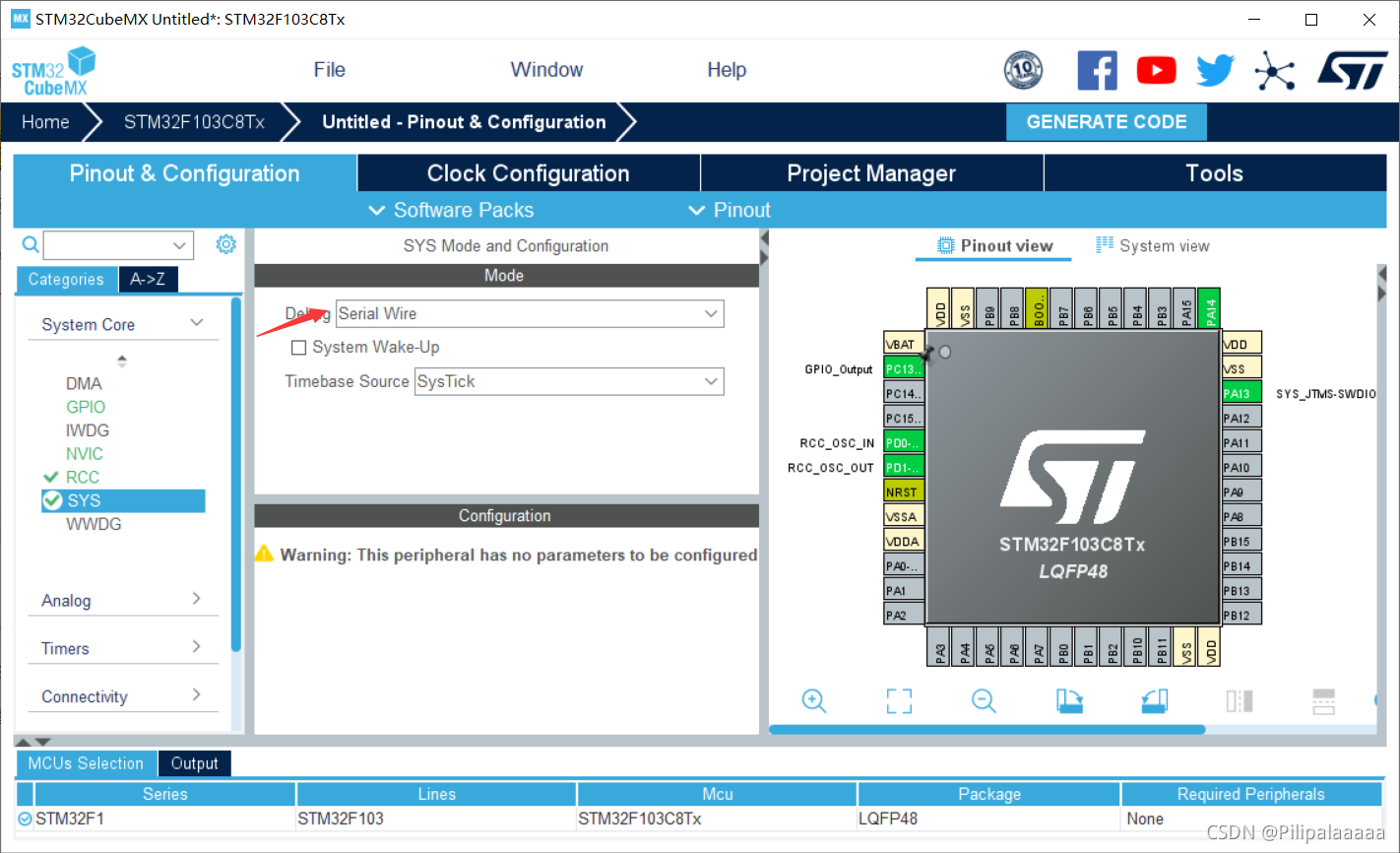
Task: Open the Twitter link icon
Action: (1216, 71)
